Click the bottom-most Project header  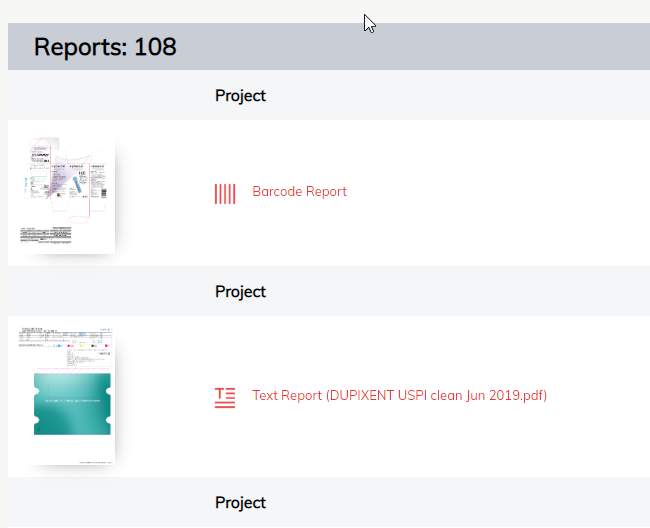pos(240,503)
